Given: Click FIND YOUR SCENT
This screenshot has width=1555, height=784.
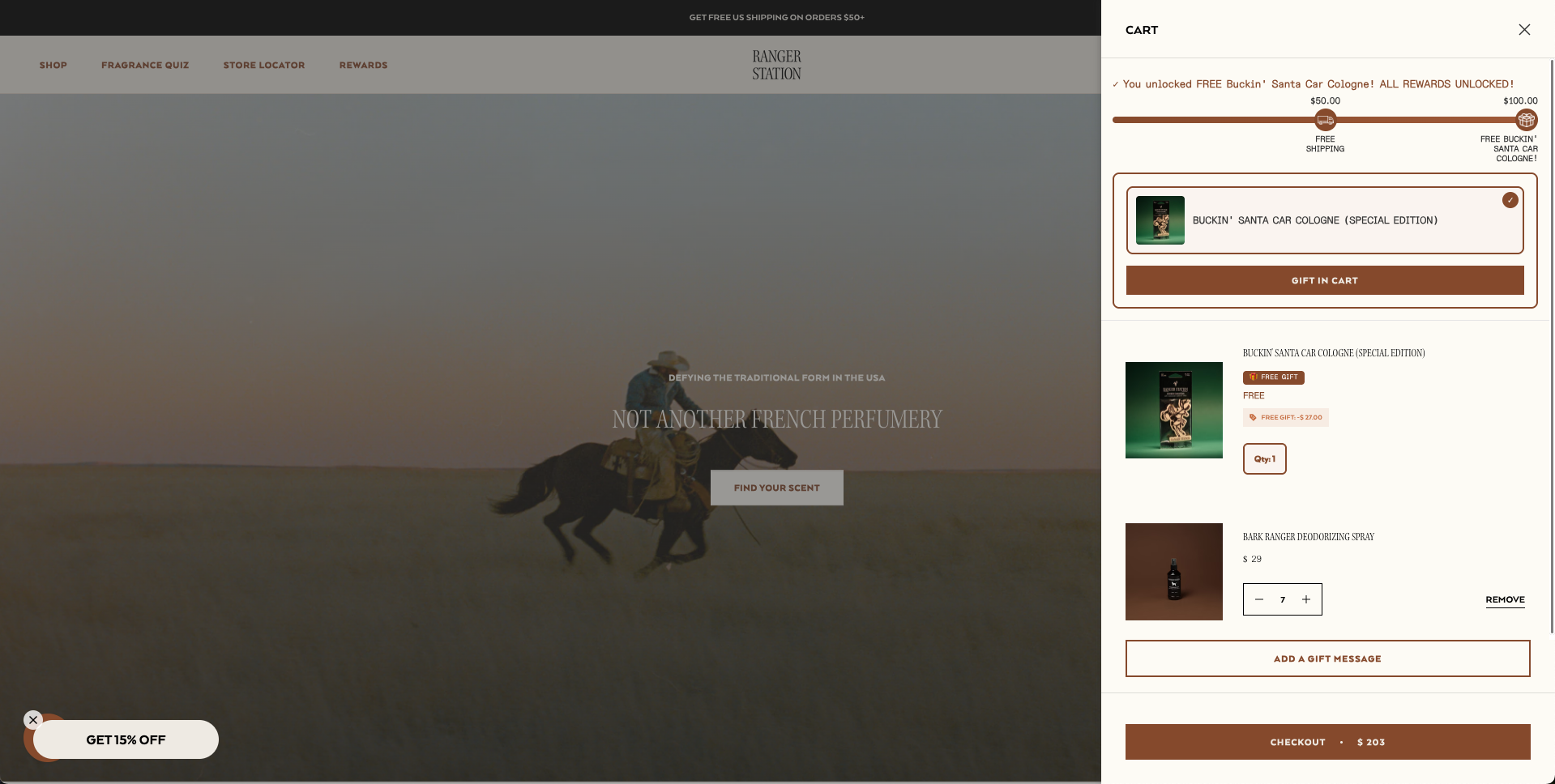Looking at the screenshot, I should tap(775, 487).
